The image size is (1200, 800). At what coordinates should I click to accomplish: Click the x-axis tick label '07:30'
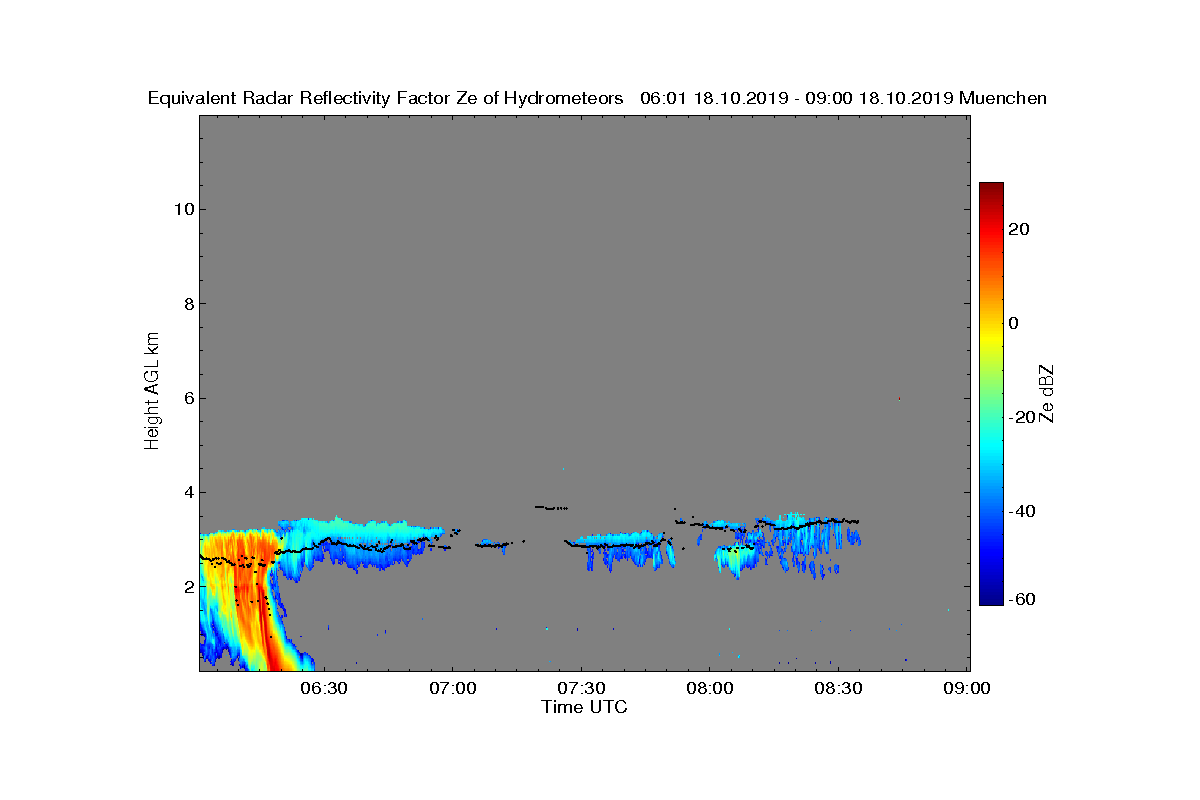click(581, 689)
